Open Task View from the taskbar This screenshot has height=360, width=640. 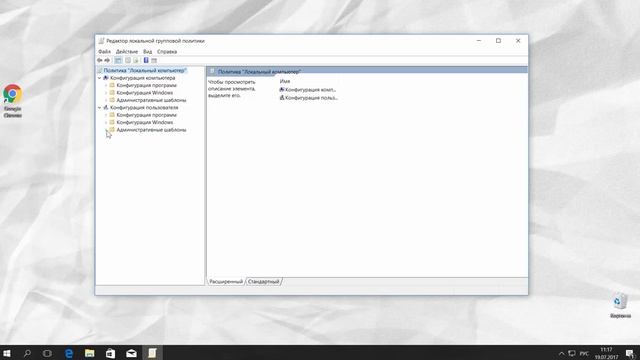pyautogui.click(x=47, y=353)
